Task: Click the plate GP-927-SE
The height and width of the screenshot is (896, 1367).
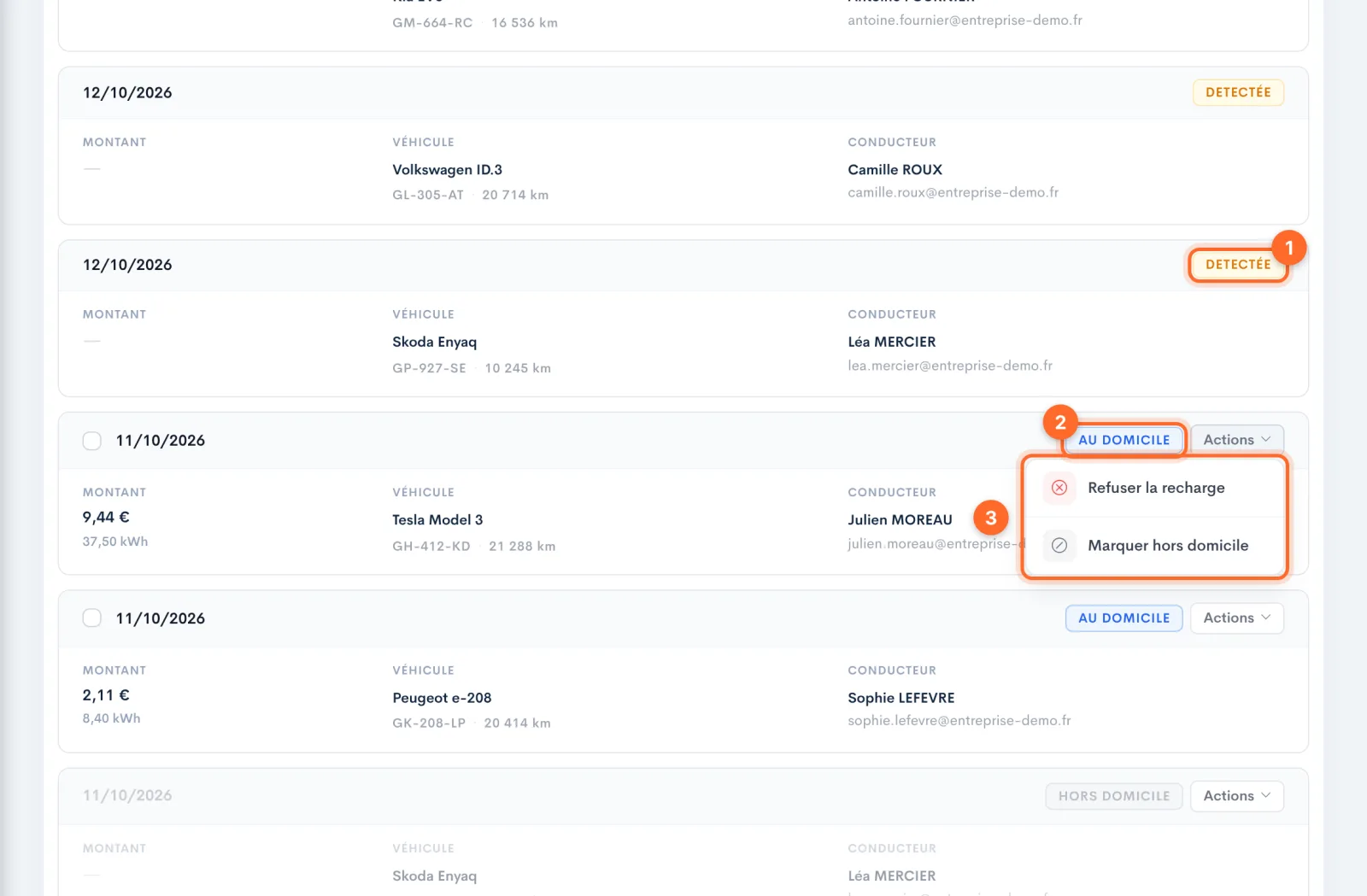Action: pos(429,368)
